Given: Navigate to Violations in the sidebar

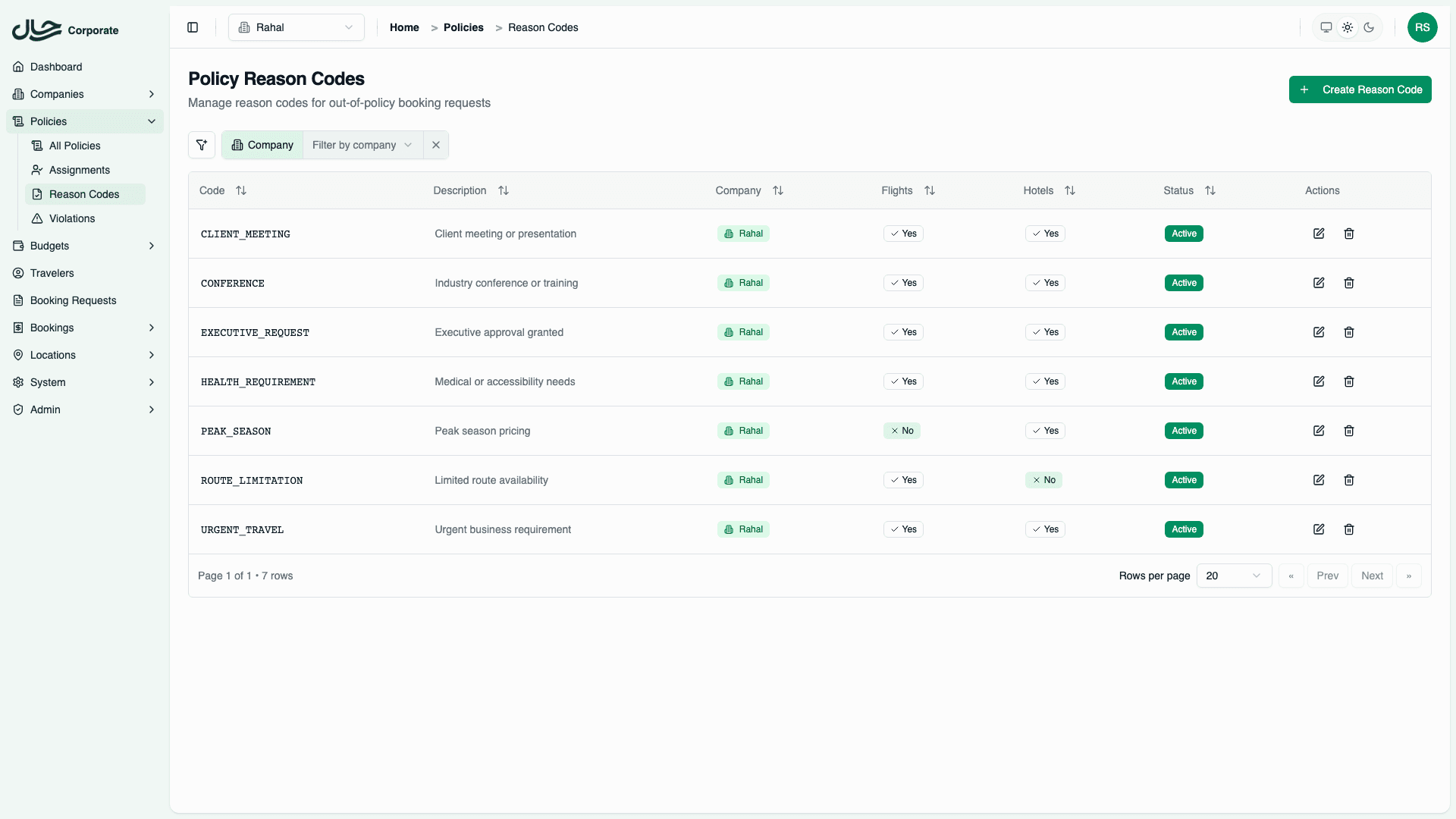Looking at the screenshot, I should [72, 218].
